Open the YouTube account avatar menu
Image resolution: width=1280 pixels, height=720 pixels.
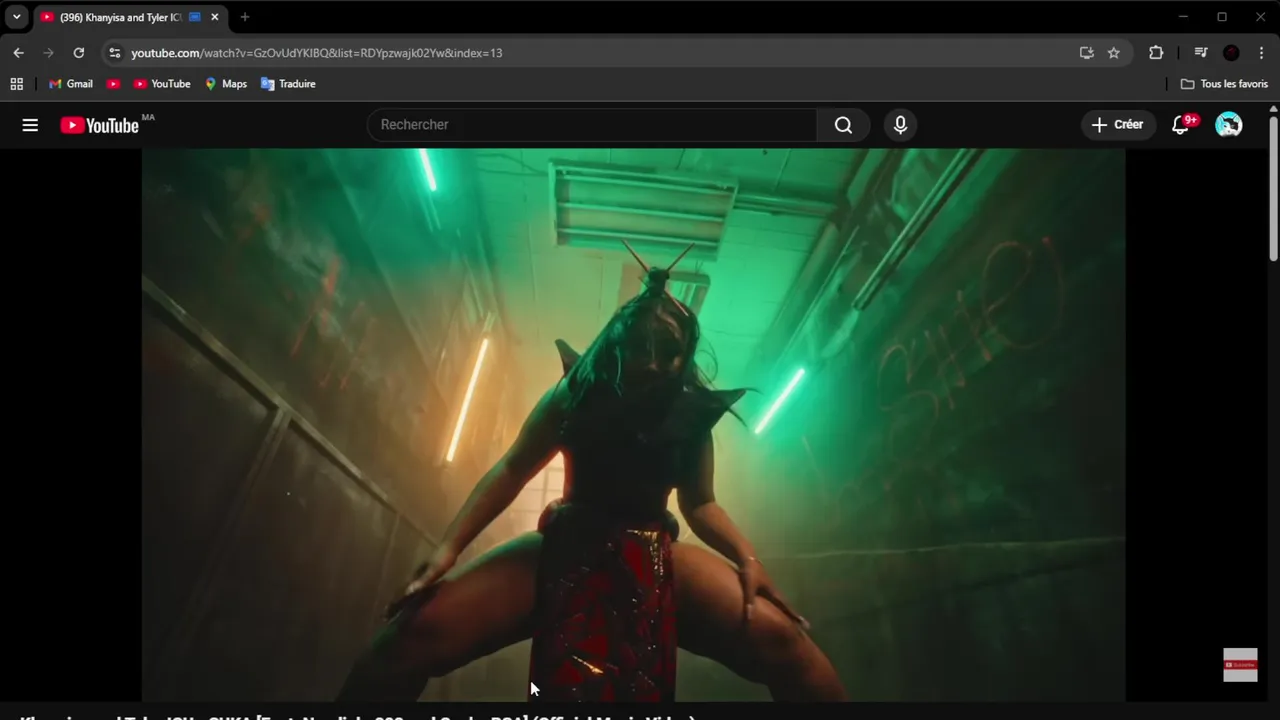1228,125
